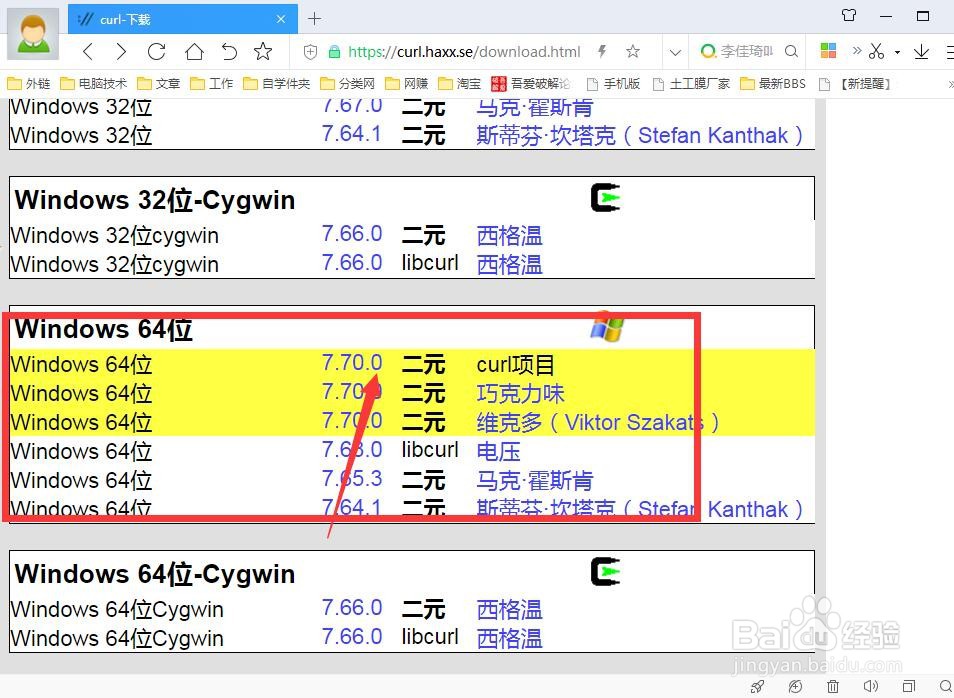
Task: Click the 李佳琦 search box
Action: [747, 52]
